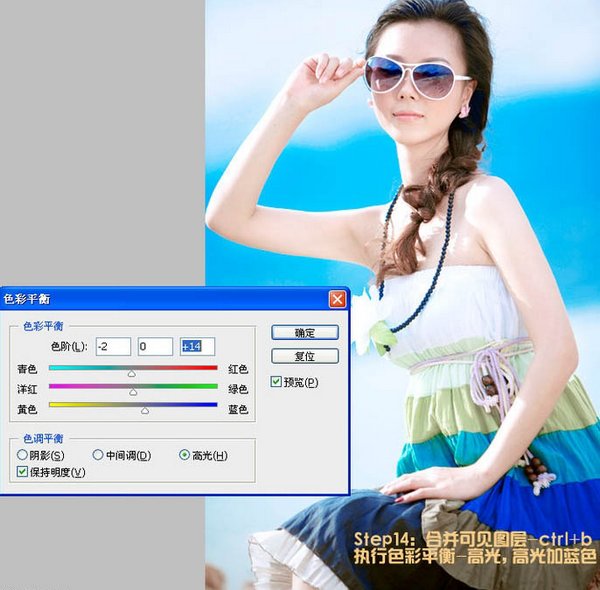
Task: Click the 复位 button
Action: point(305,356)
